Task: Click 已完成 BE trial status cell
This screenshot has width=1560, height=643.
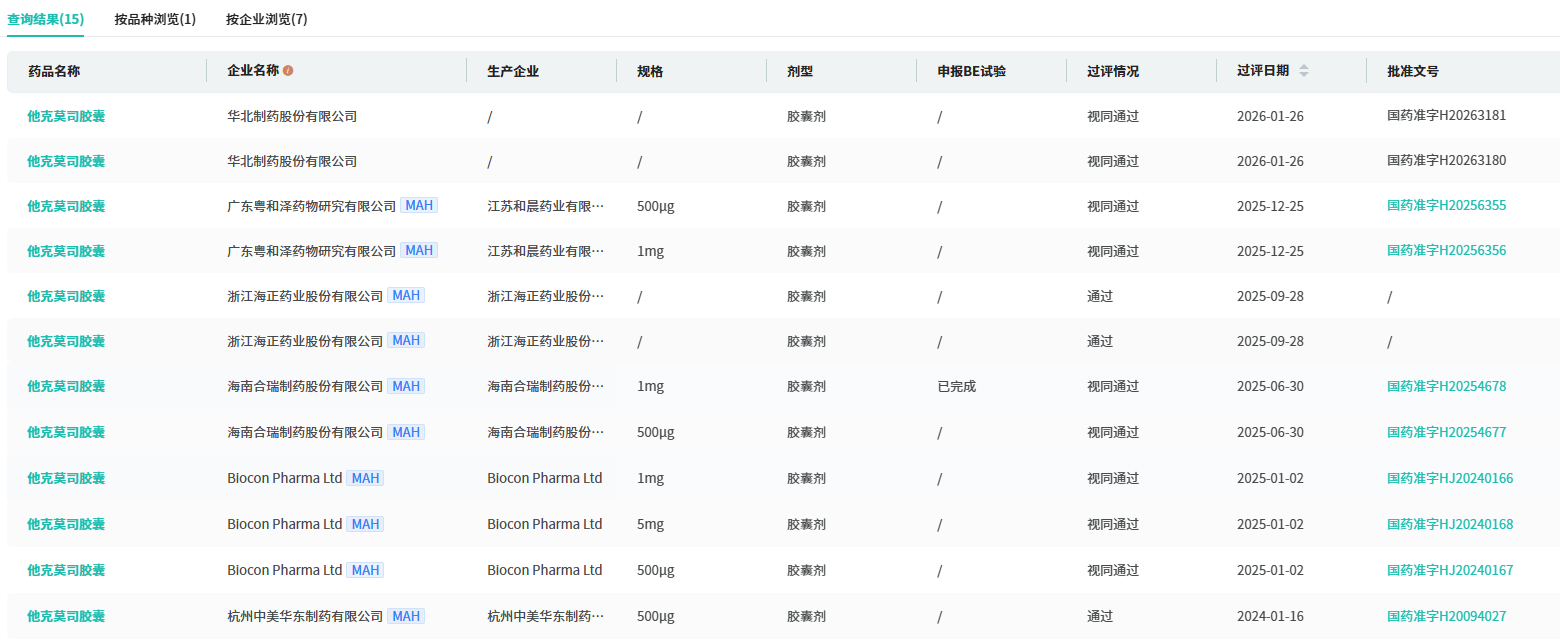Action: [x=956, y=386]
